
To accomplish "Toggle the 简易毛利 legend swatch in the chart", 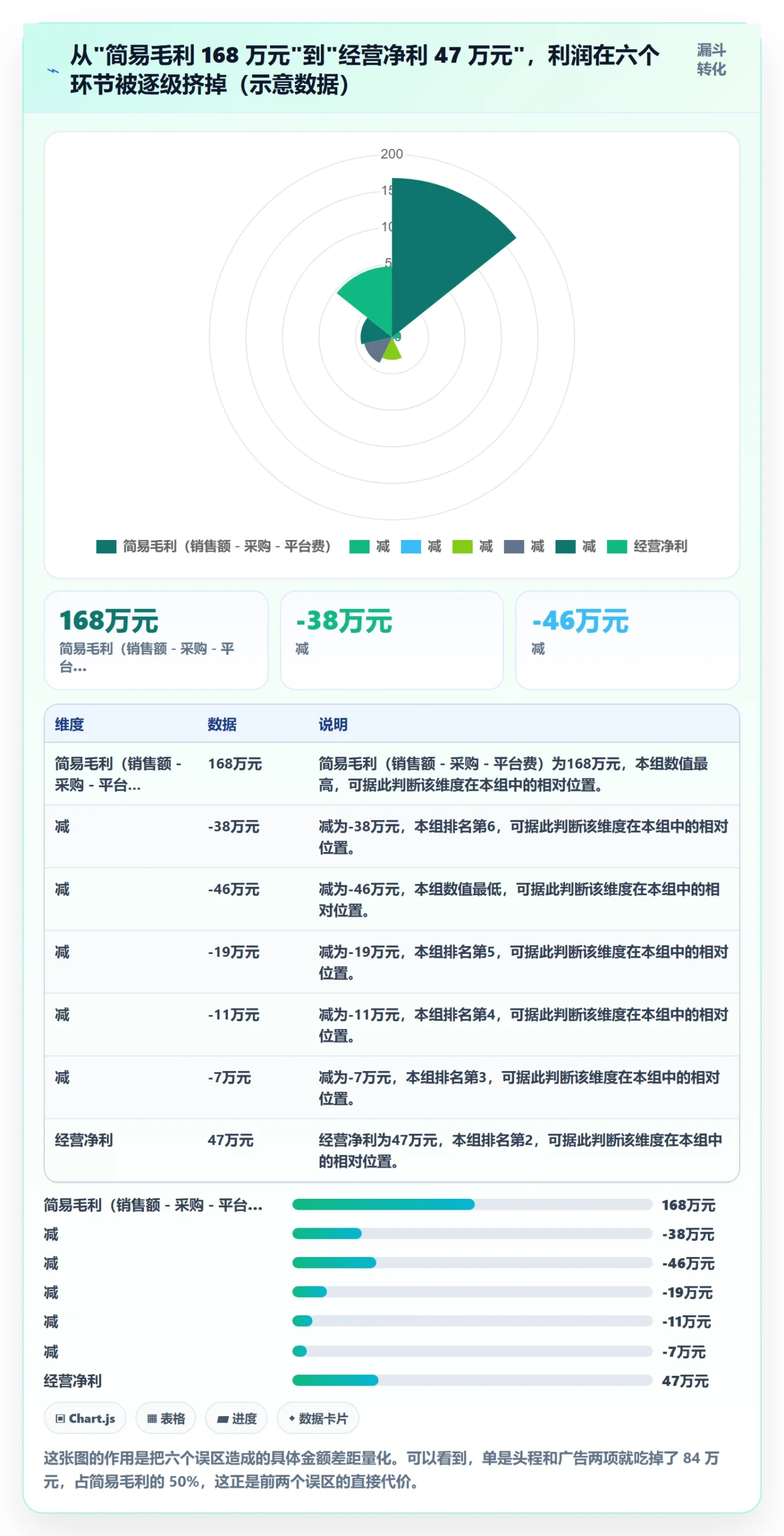I will point(106,547).
